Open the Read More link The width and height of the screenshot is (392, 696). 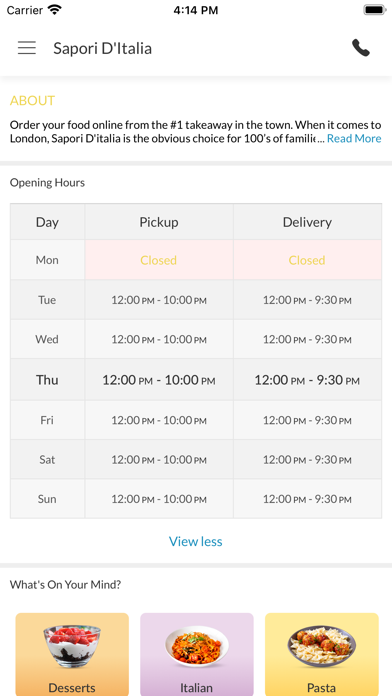click(354, 138)
